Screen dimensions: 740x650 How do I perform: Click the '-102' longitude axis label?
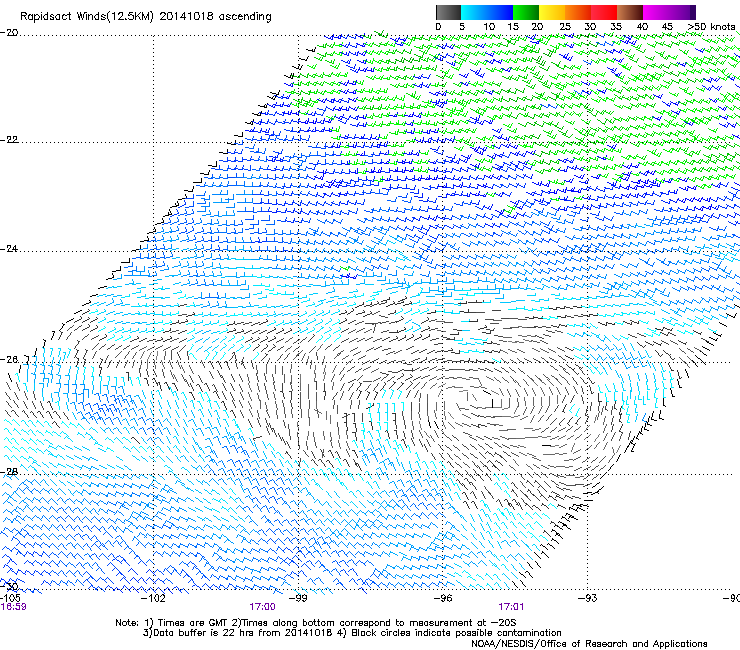pyautogui.click(x=153, y=599)
